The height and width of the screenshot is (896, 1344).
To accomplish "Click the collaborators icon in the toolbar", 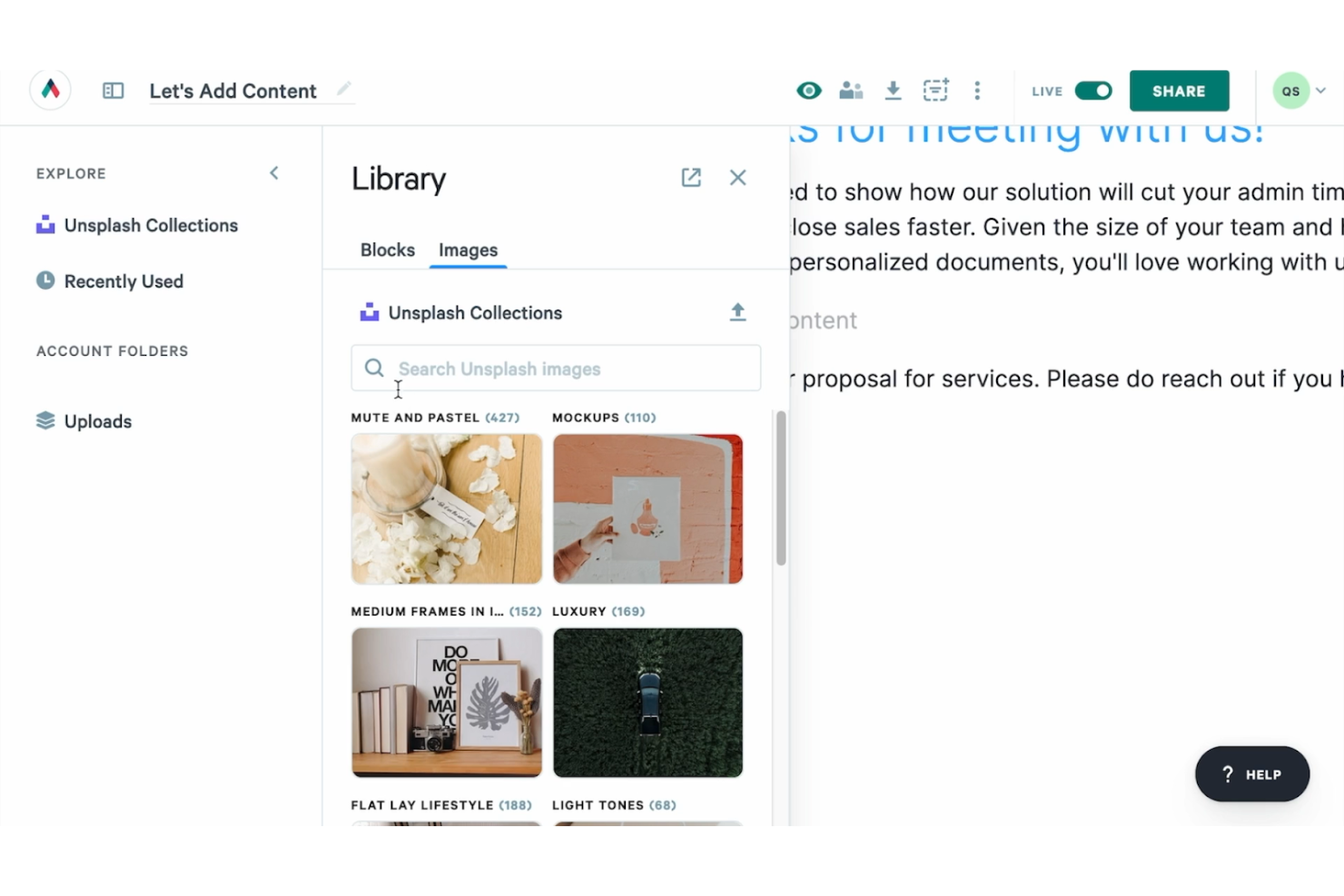I will click(x=850, y=91).
